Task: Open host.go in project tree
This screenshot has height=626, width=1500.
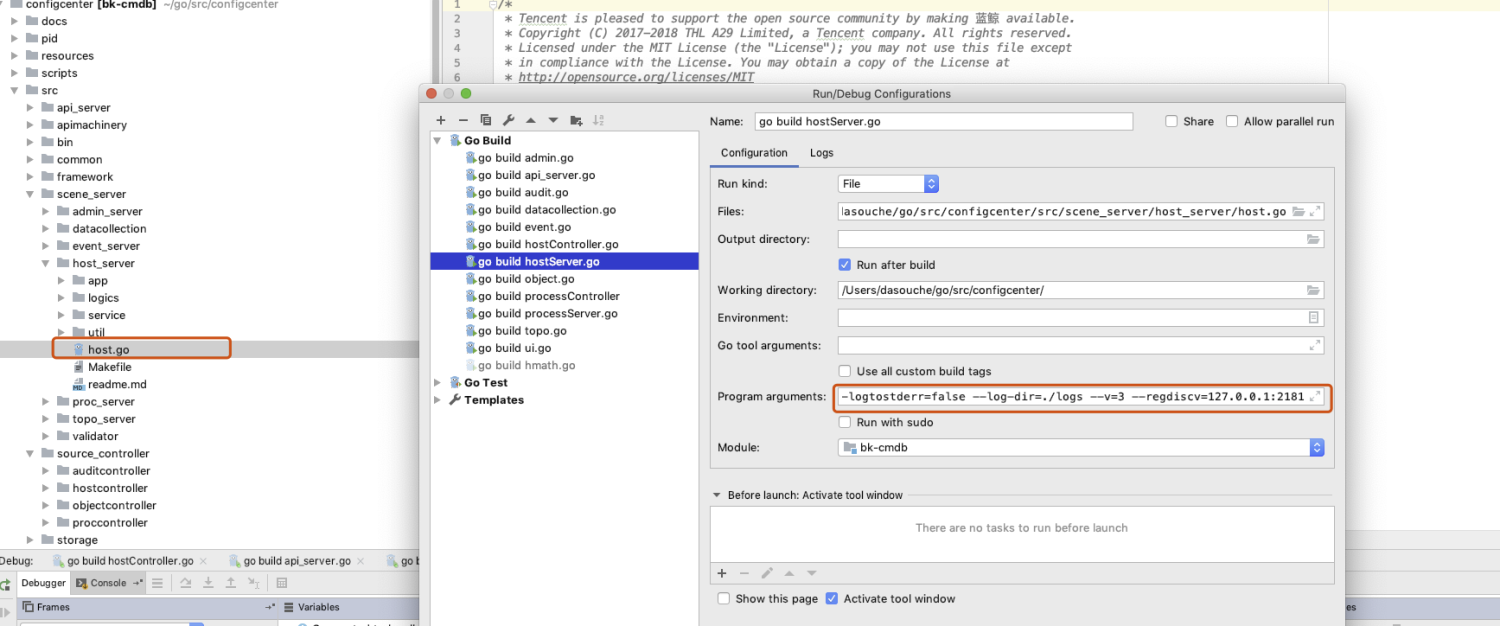Action: click(x=108, y=350)
